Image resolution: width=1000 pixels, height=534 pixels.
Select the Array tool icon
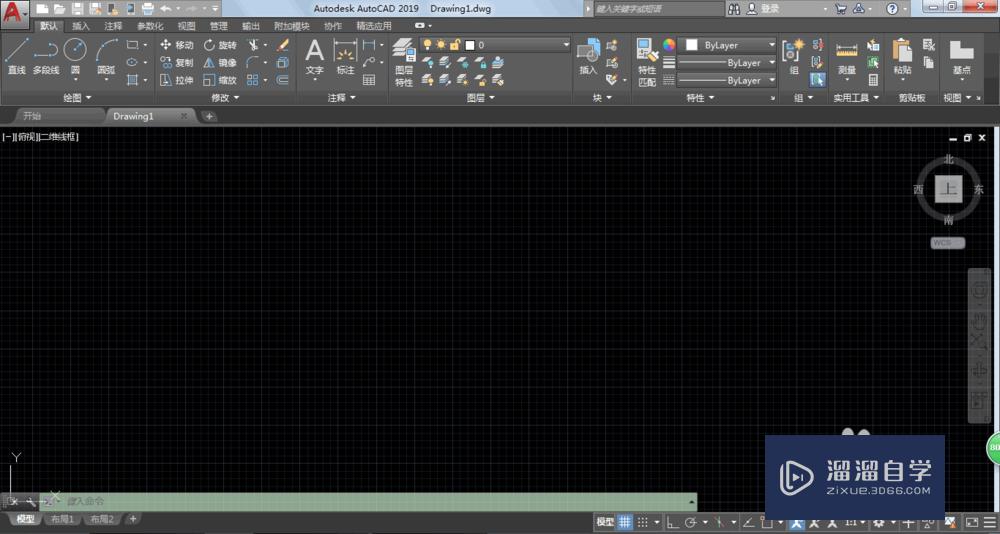253,80
